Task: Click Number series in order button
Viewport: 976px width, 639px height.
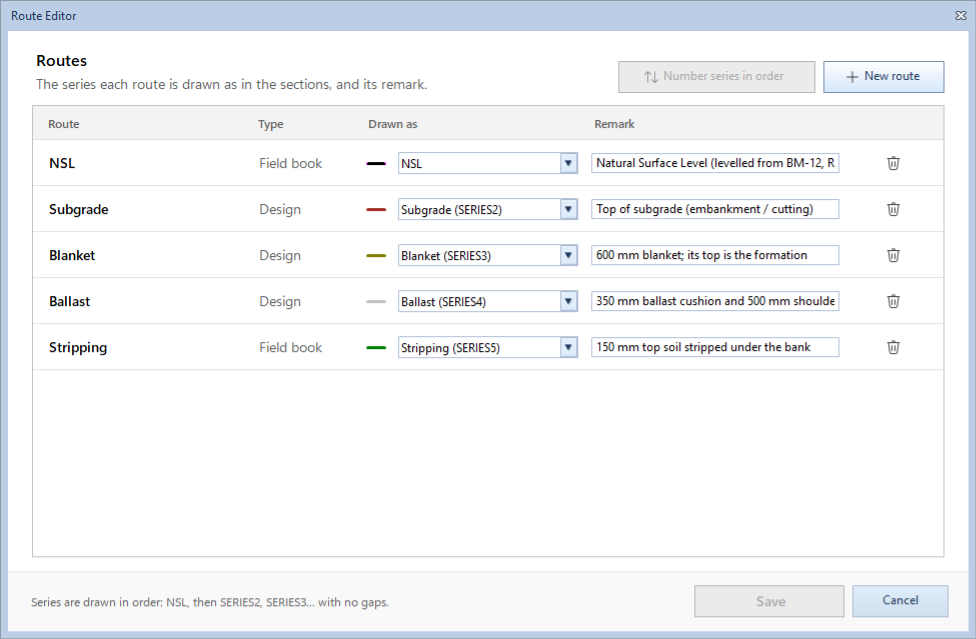Action: (716, 77)
